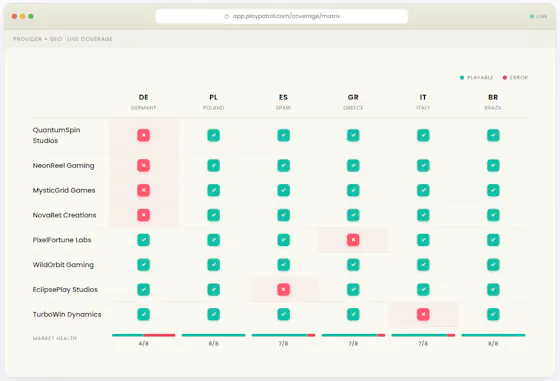This screenshot has width=560, height=381.
Task: Click EclipsePlay Studios check under Poland
Action: tap(214, 290)
